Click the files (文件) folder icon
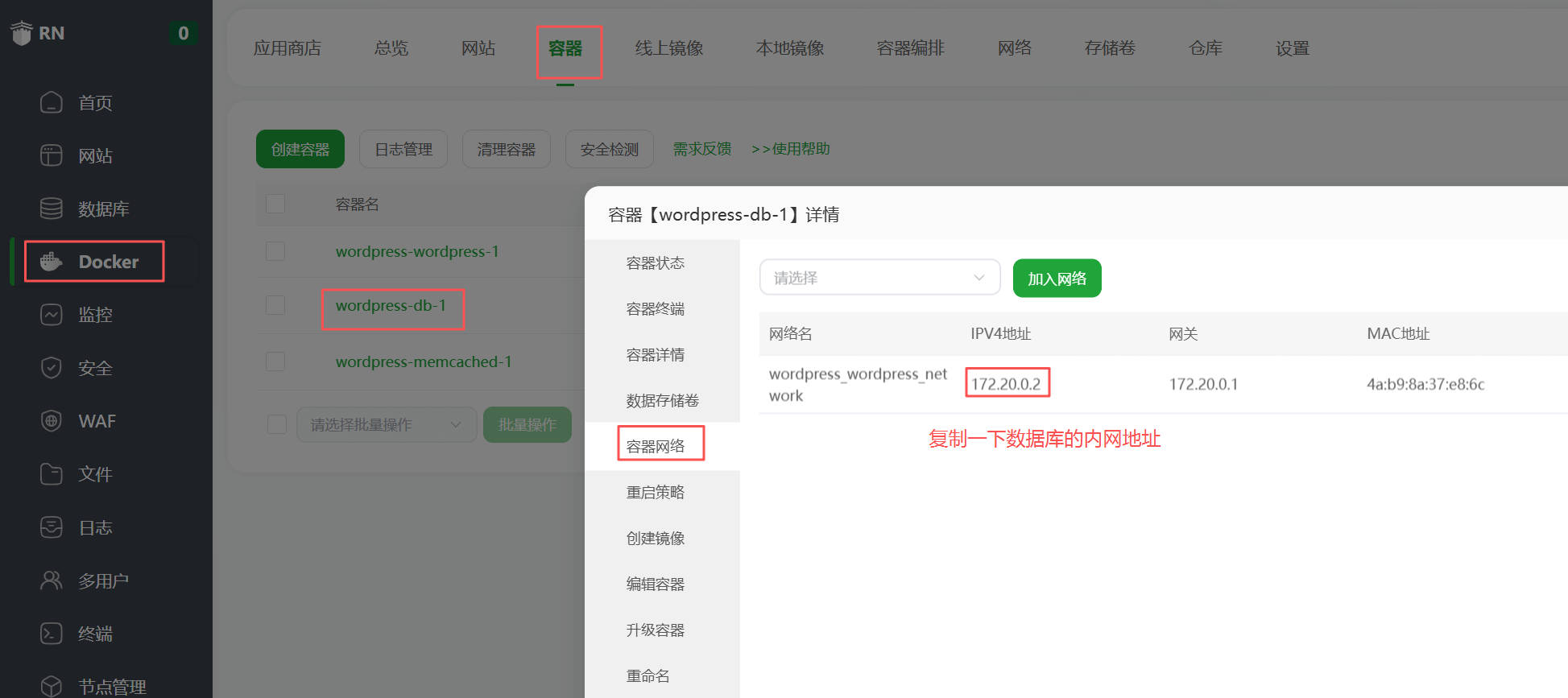This screenshot has width=1568, height=698. (x=52, y=474)
